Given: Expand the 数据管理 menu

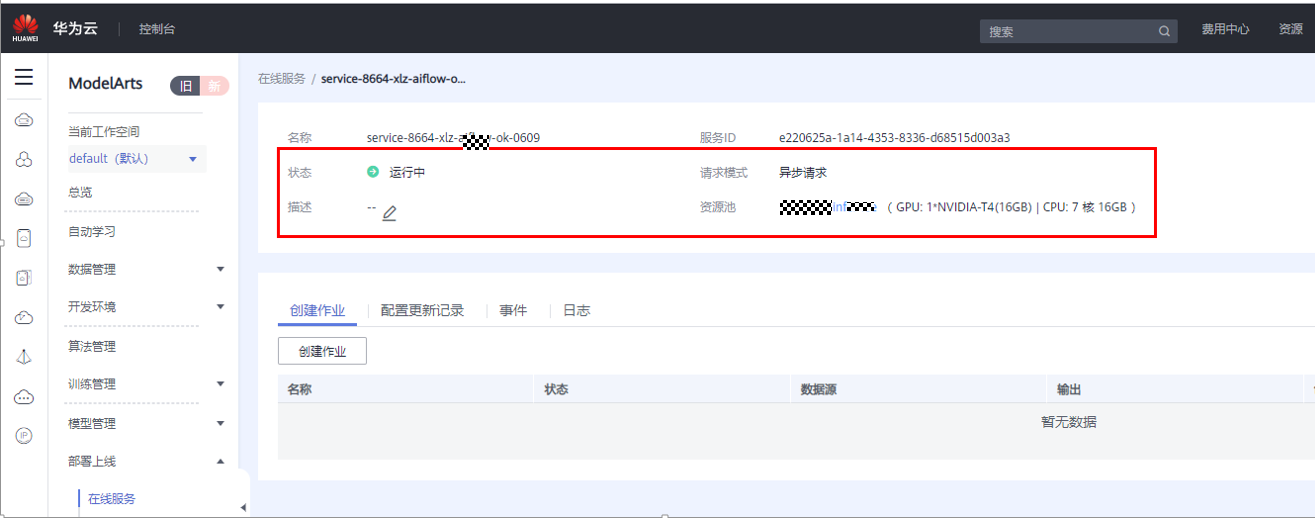Looking at the screenshot, I should coord(220,269).
